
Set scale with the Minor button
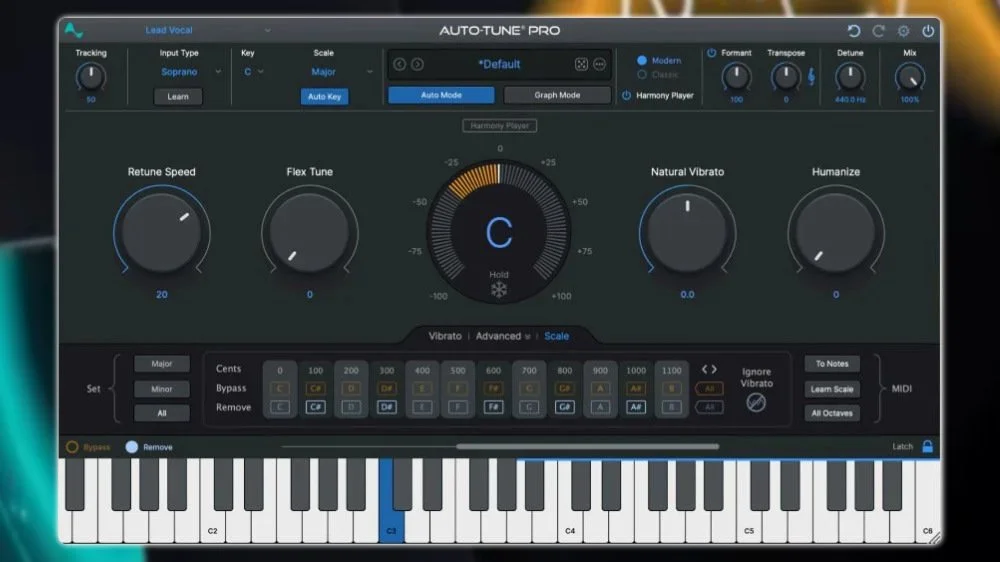pos(161,388)
